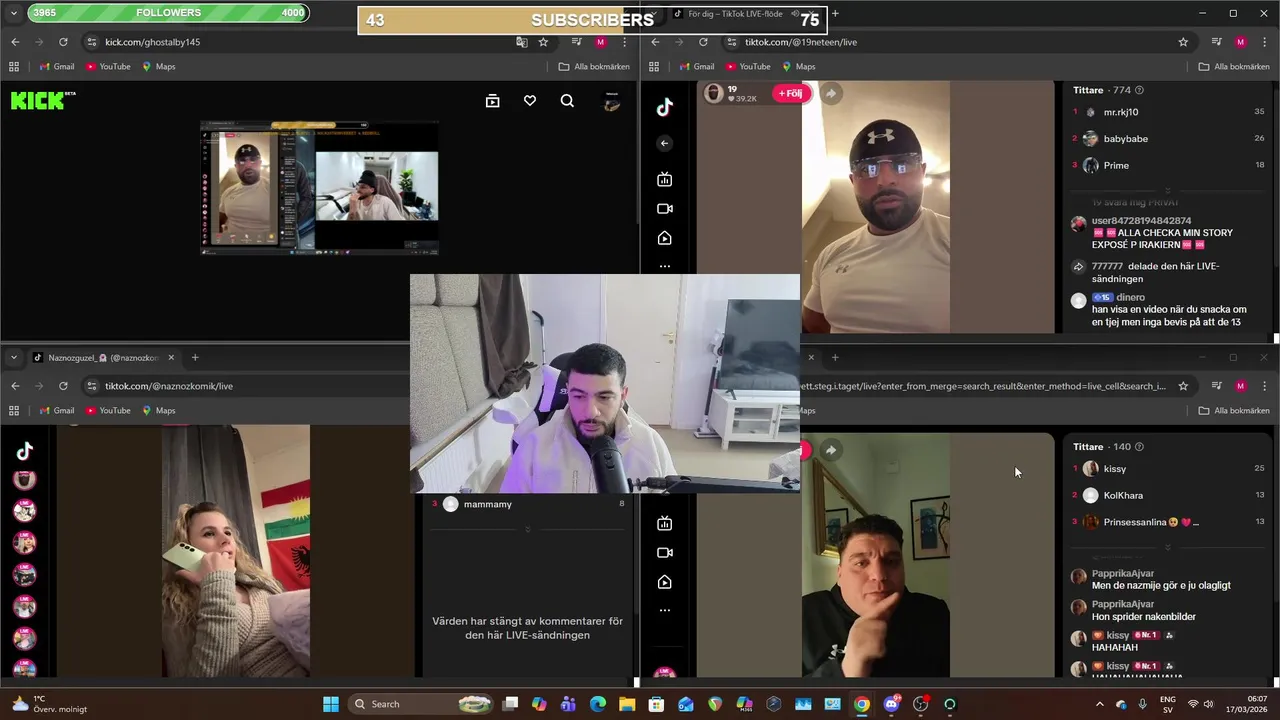Screen dimensions: 1280x720
Task: Bookmark the bottom-right TikTok page with the star
Action: 1183,386
